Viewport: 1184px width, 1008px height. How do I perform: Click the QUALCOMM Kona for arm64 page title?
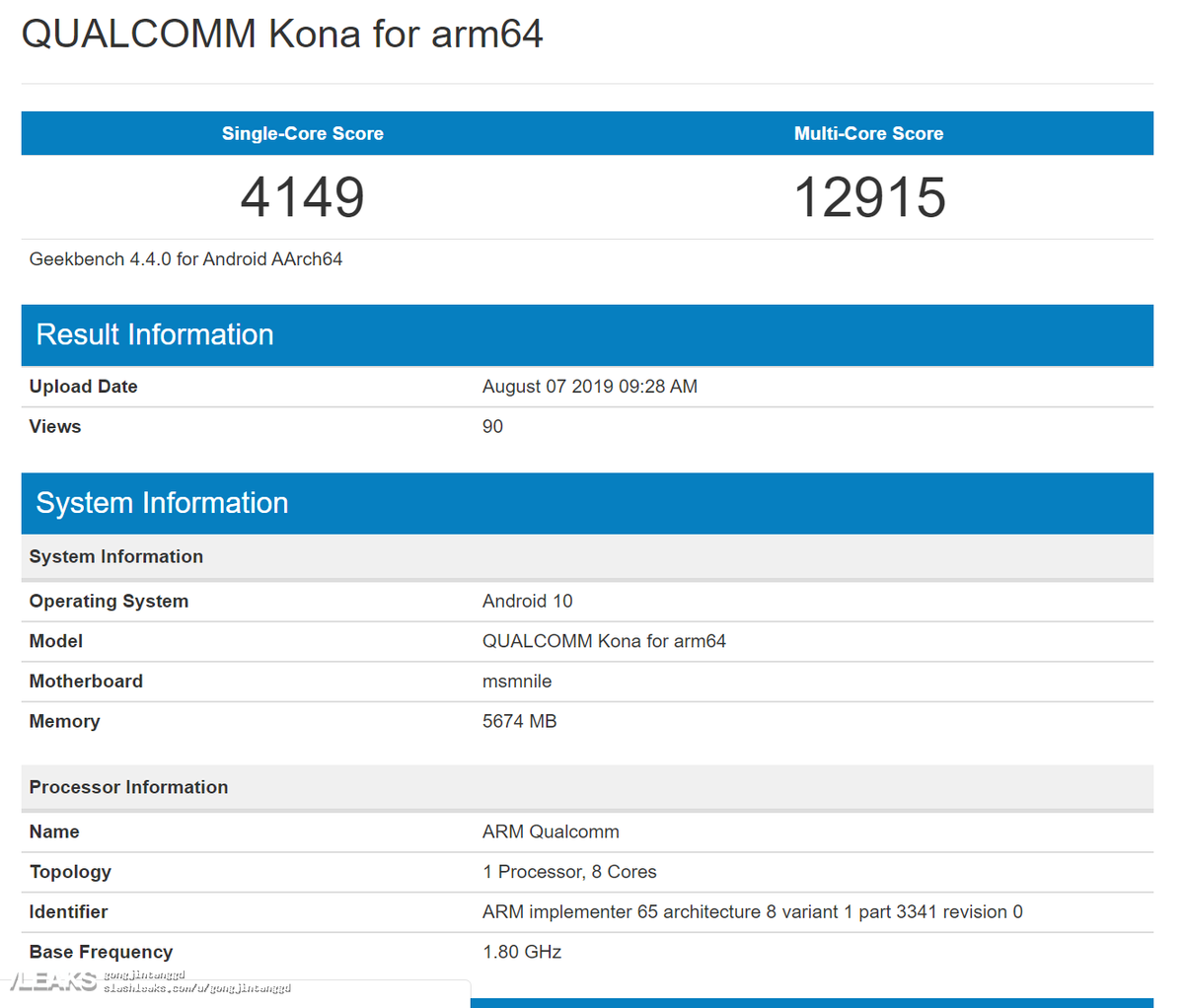point(282,34)
